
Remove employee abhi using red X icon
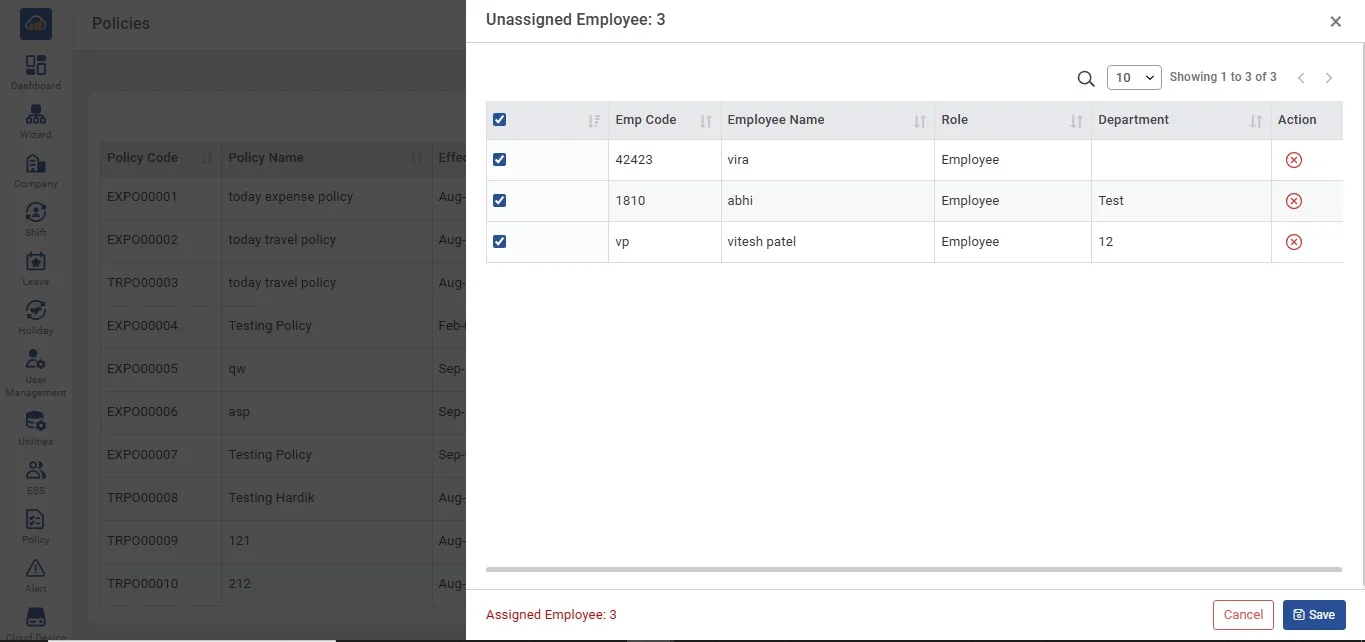(x=1293, y=201)
